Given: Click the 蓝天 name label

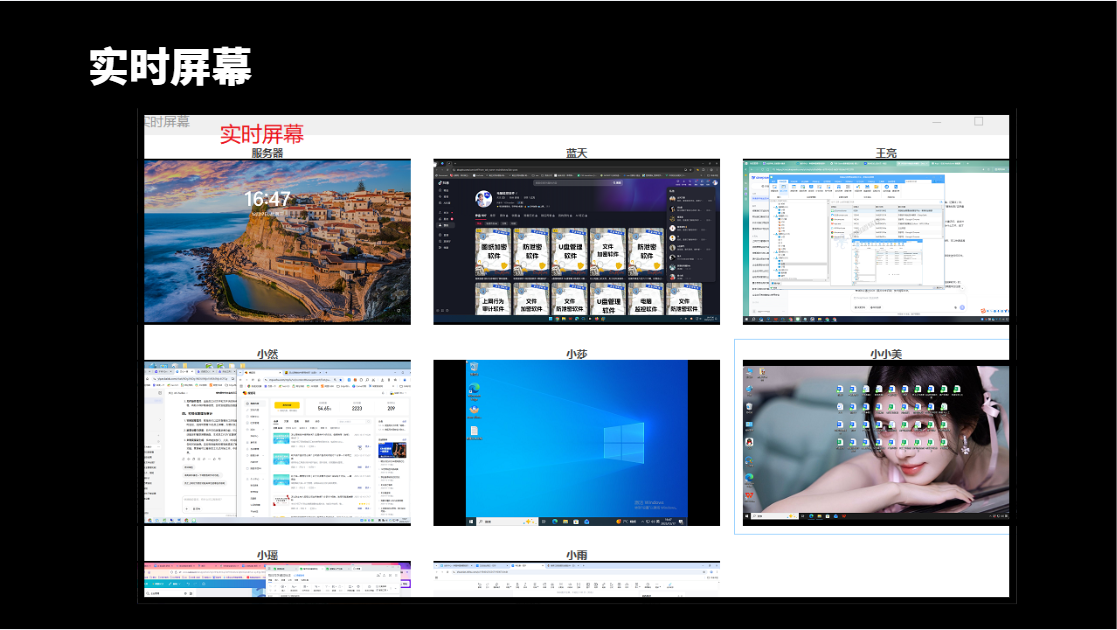Looking at the screenshot, I should [576, 153].
